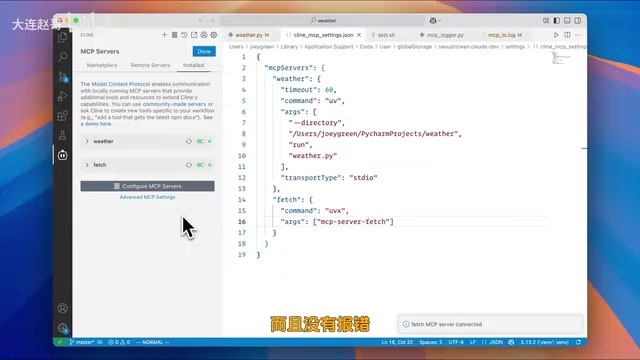Open errors and warnings in status bar
640x360 pixels.
(119, 342)
